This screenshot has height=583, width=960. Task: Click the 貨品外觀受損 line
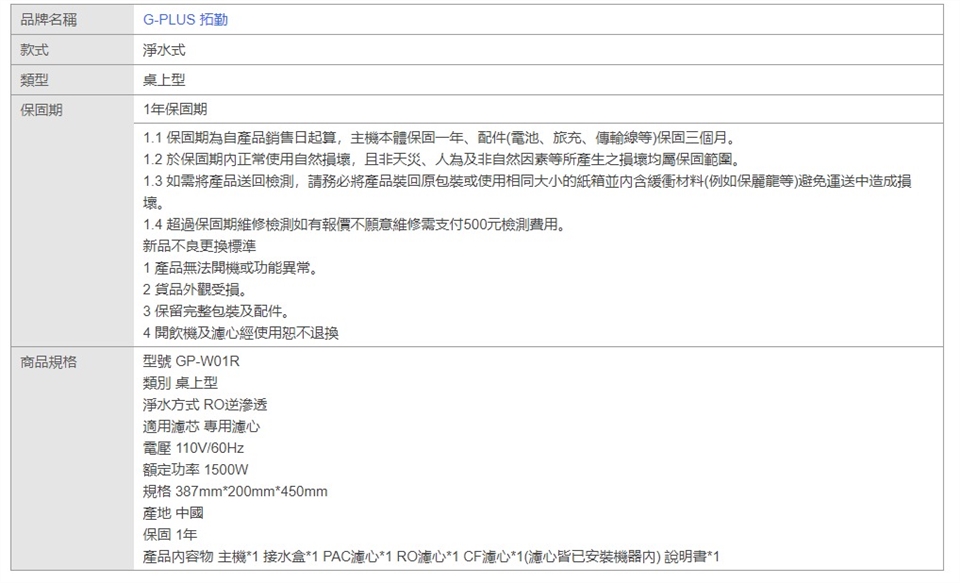click(196, 290)
